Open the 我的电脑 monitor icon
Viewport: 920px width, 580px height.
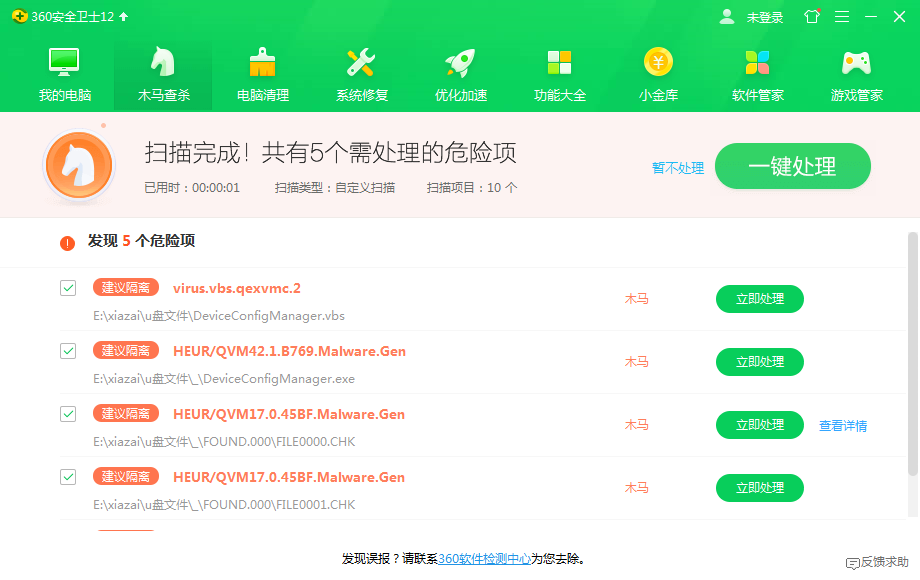pyautogui.click(x=64, y=62)
